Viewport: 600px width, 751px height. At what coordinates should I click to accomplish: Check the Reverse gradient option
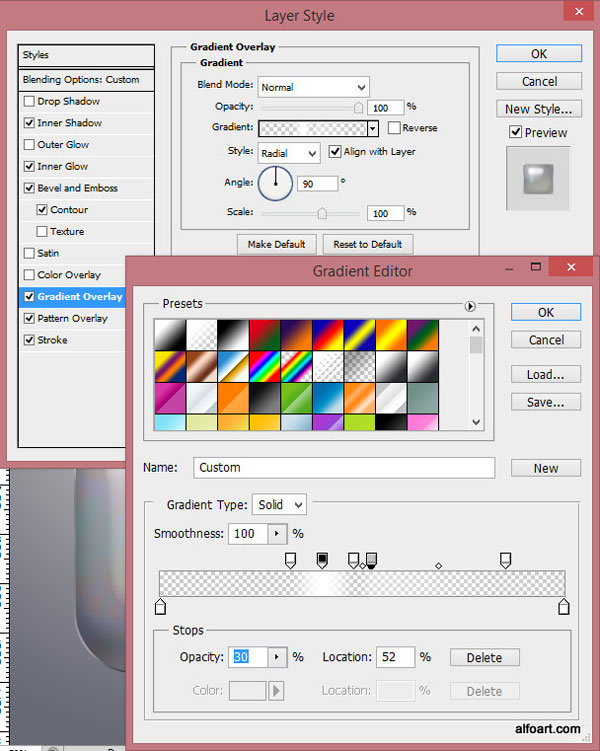[394, 128]
